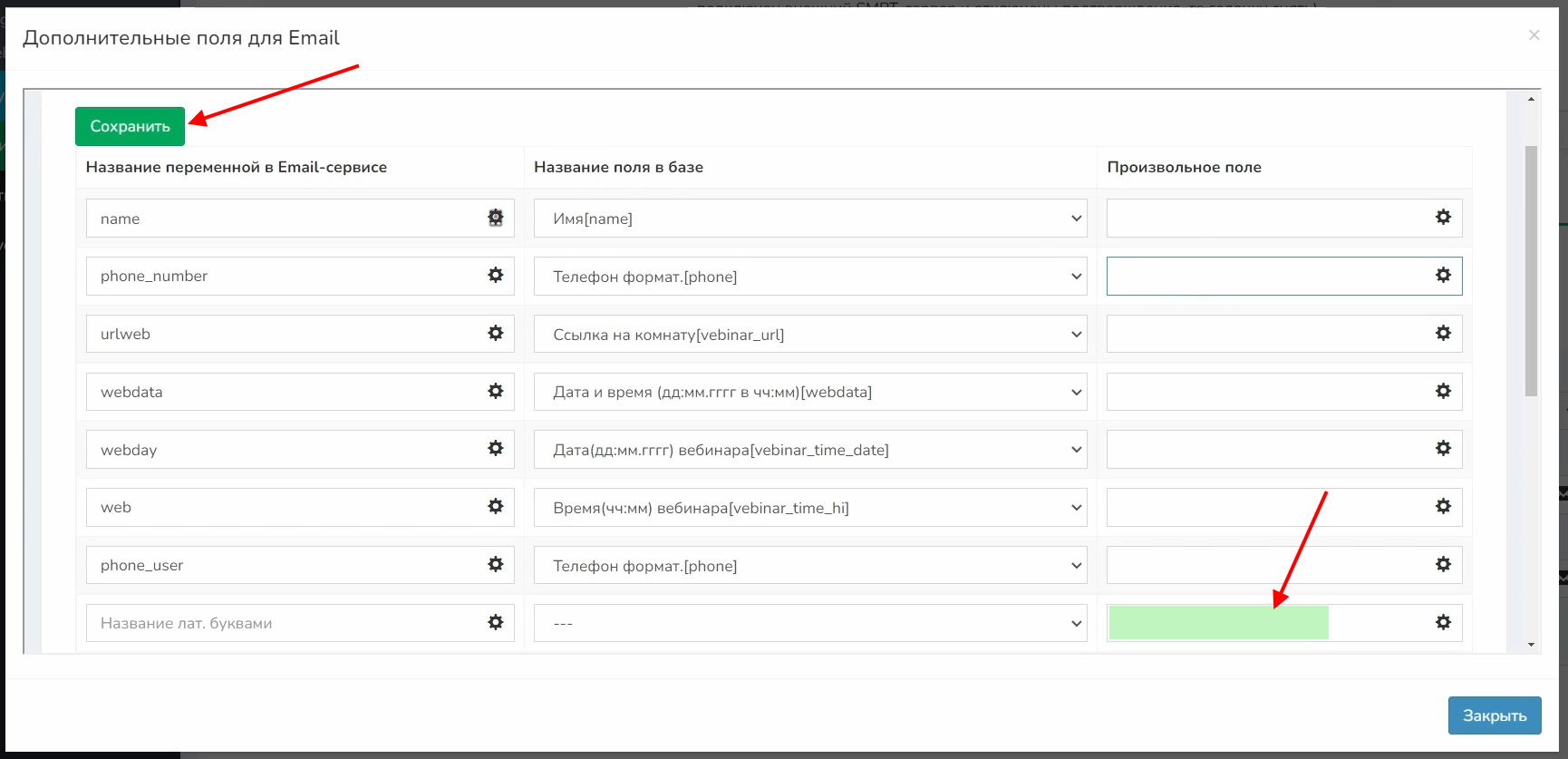This screenshot has width=1568, height=759.
Task: Close the dialog with the X button
Action: [1534, 35]
